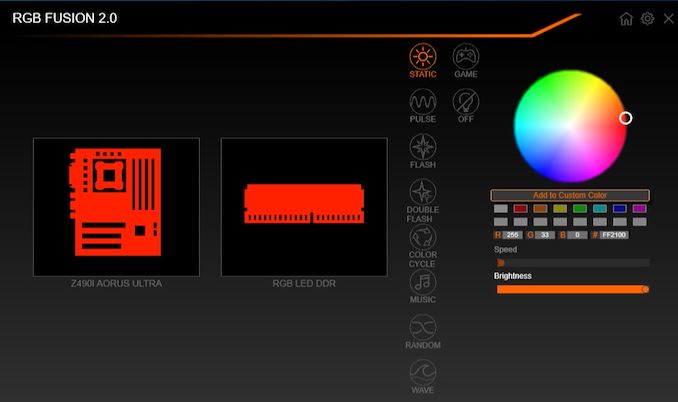The width and height of the screenshot is (678, 402).
Task: Select the Wave lighting effect
Action: pyautogui.click(x=423, y=377)
